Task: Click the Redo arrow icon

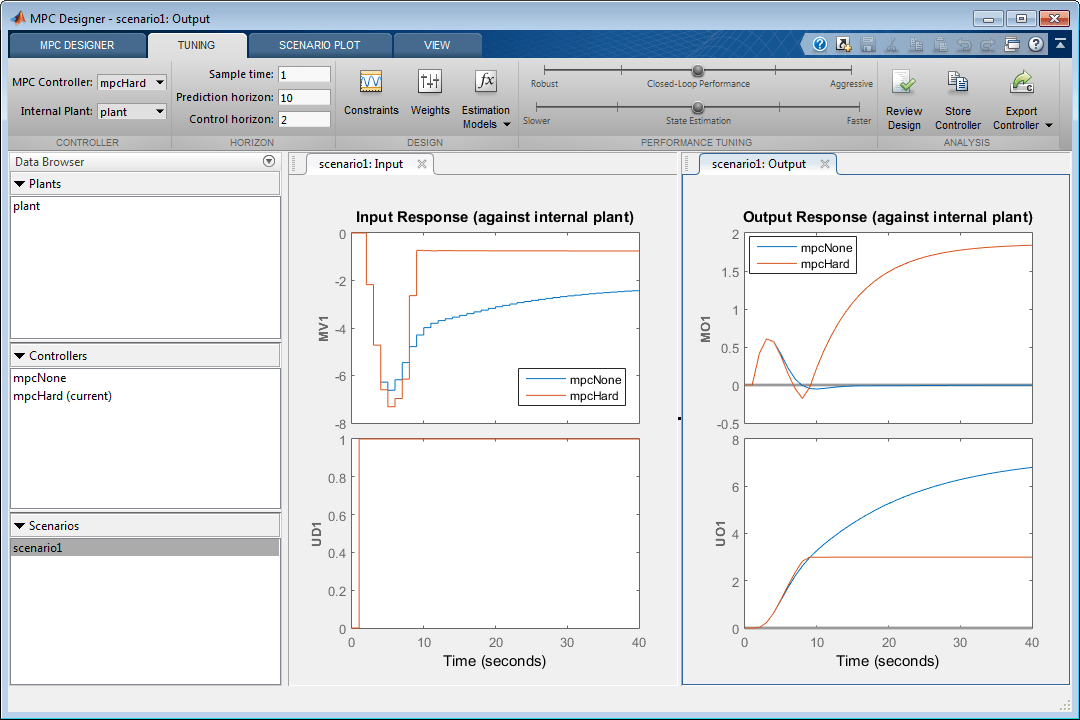Action: coord(988,45)
